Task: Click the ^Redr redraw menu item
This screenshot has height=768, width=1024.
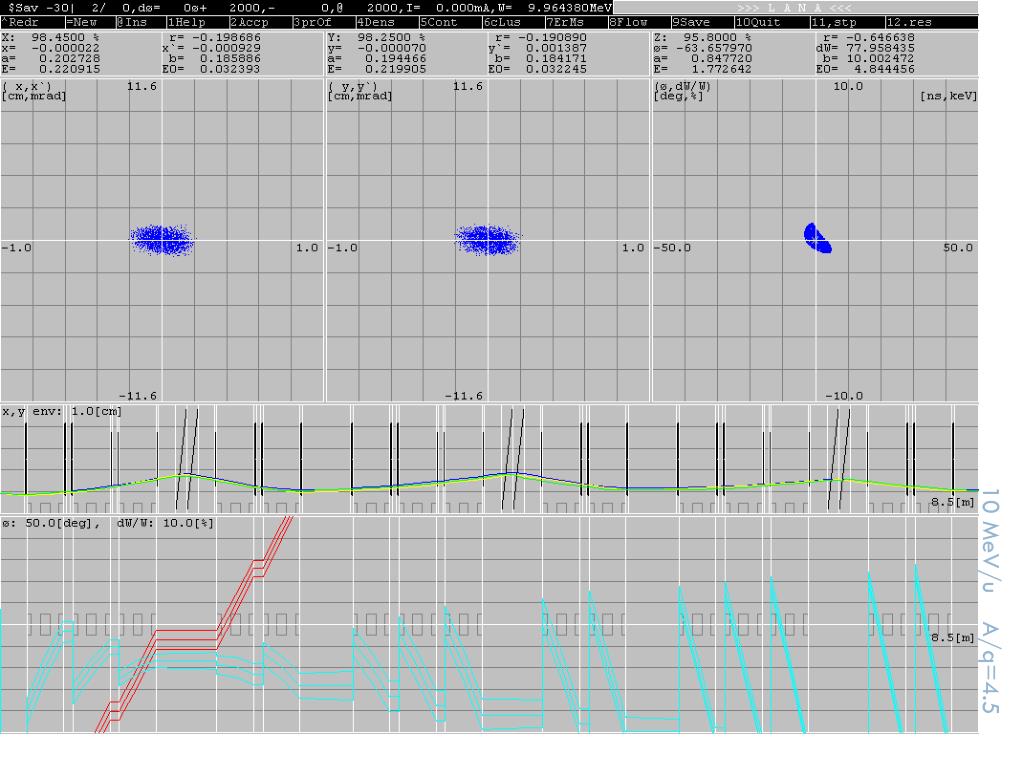Action: click(21, 22)
